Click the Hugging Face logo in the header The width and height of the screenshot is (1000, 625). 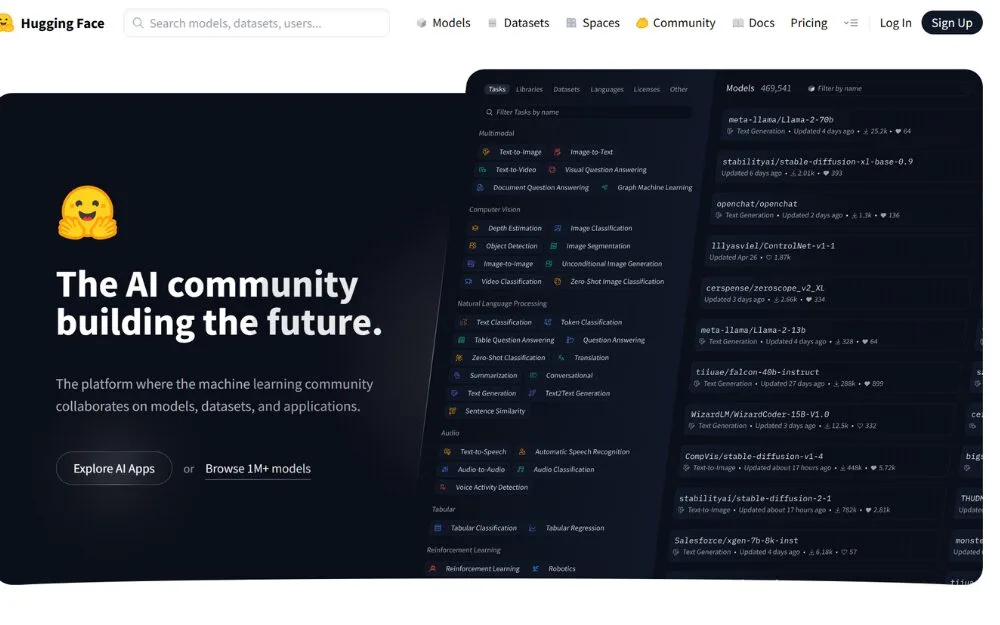tap(6, 23)
